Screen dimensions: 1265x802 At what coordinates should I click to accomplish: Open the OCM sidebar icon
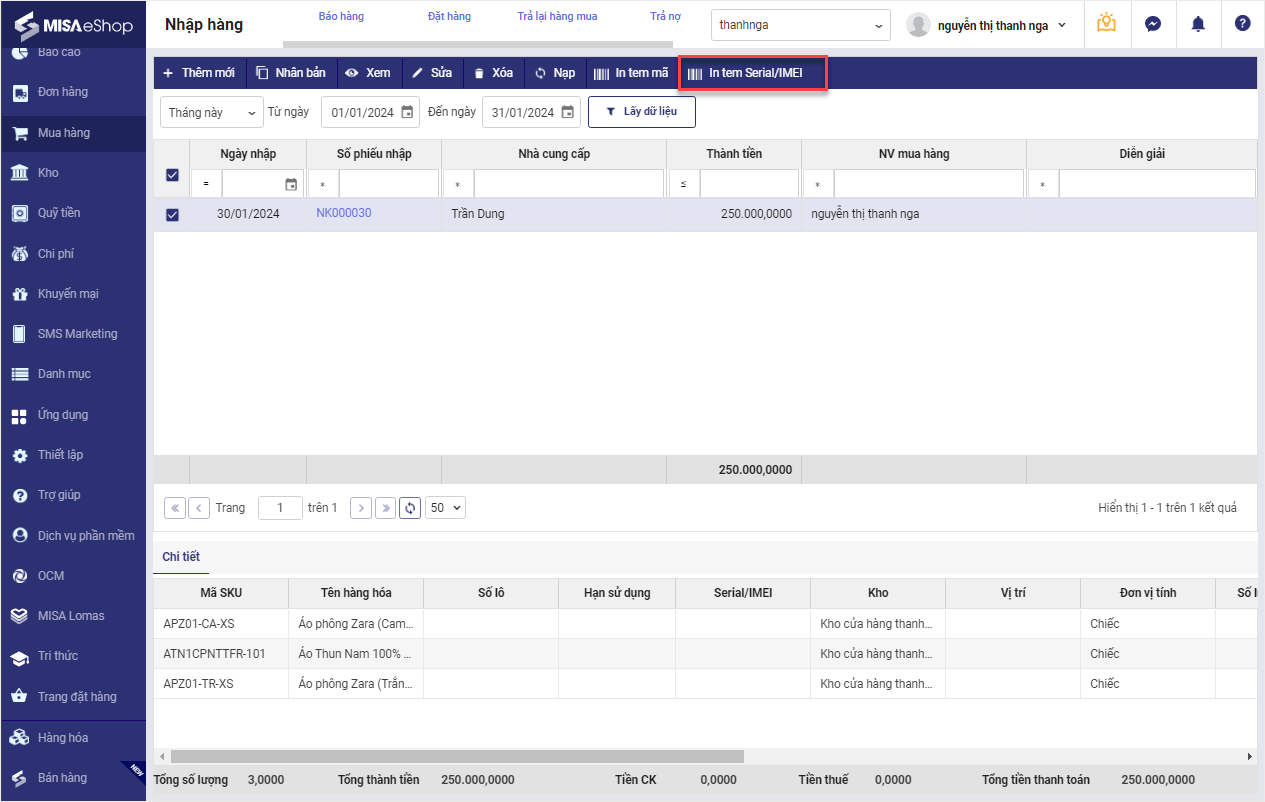pyautogui.click(x=20, y=576)
